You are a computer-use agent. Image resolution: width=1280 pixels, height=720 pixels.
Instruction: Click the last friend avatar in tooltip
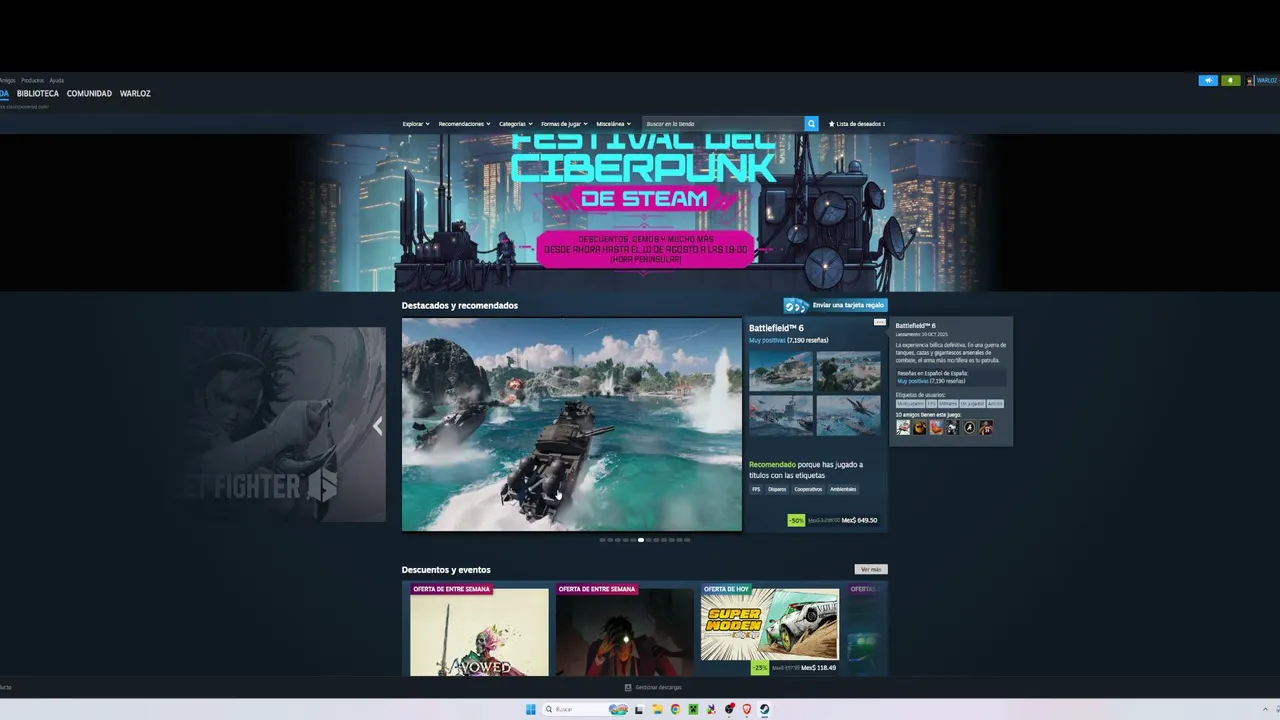point(986,427)
